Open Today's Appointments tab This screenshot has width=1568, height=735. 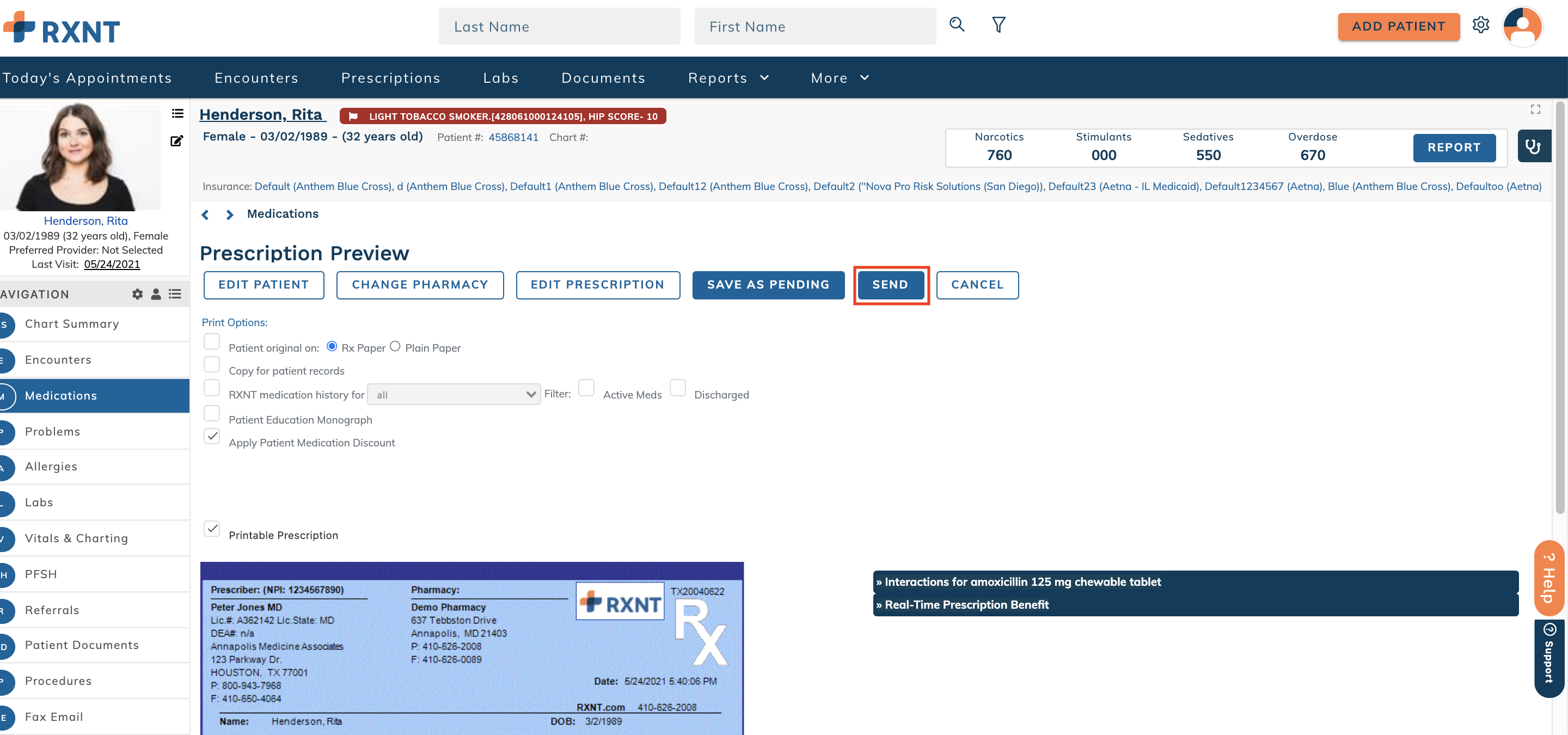(87, 78)
